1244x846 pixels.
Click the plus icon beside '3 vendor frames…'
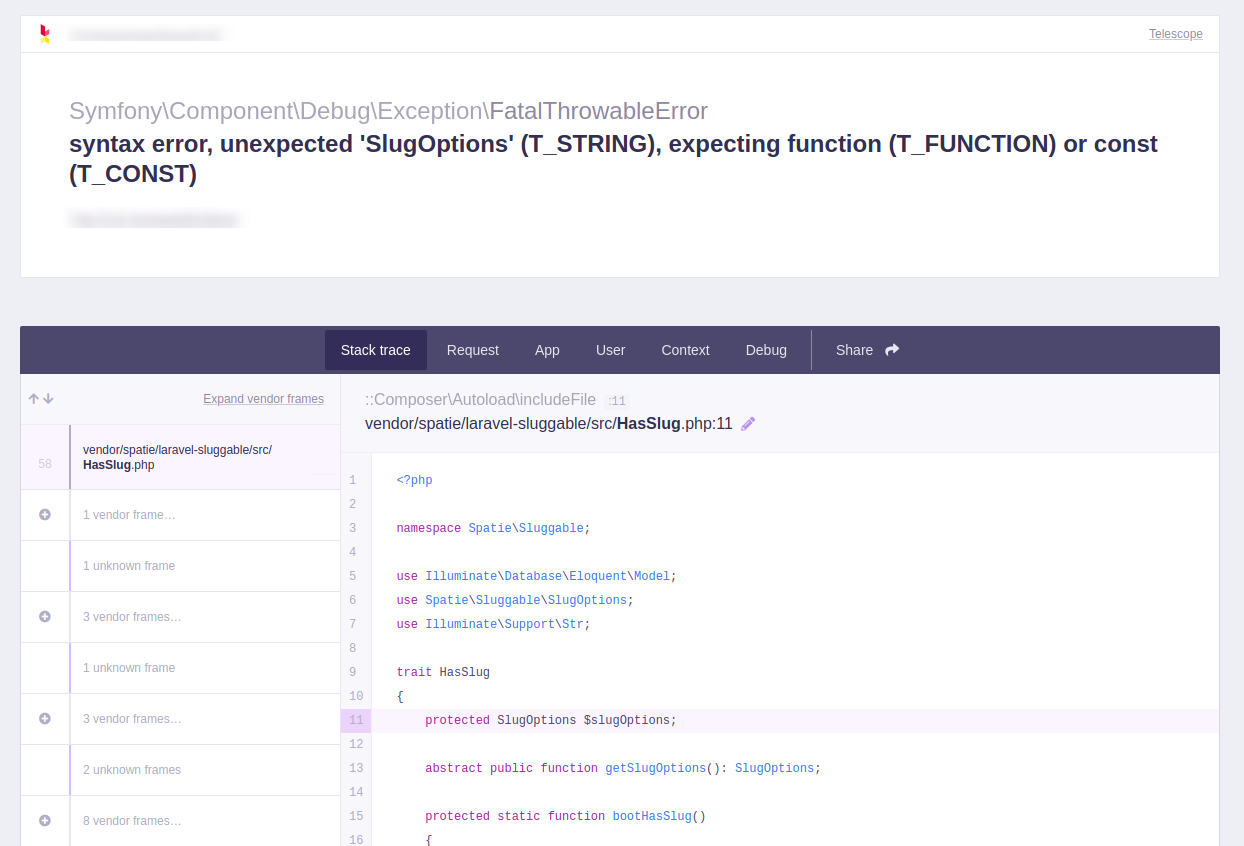pos(44,617)
